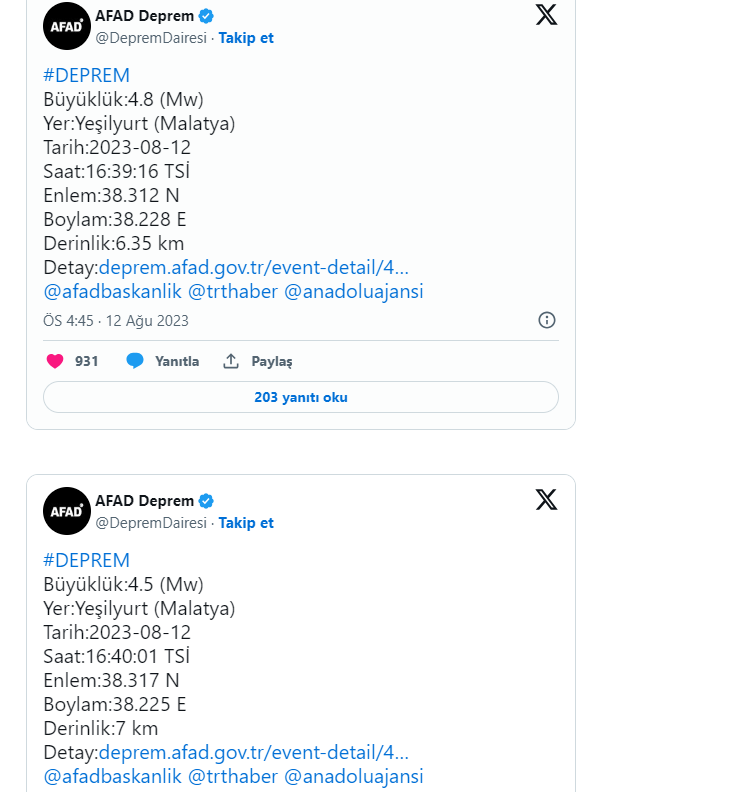This screenshot has width=733, height=792.
Task: Follow via second tweet's Takip et
Action: 246,523
